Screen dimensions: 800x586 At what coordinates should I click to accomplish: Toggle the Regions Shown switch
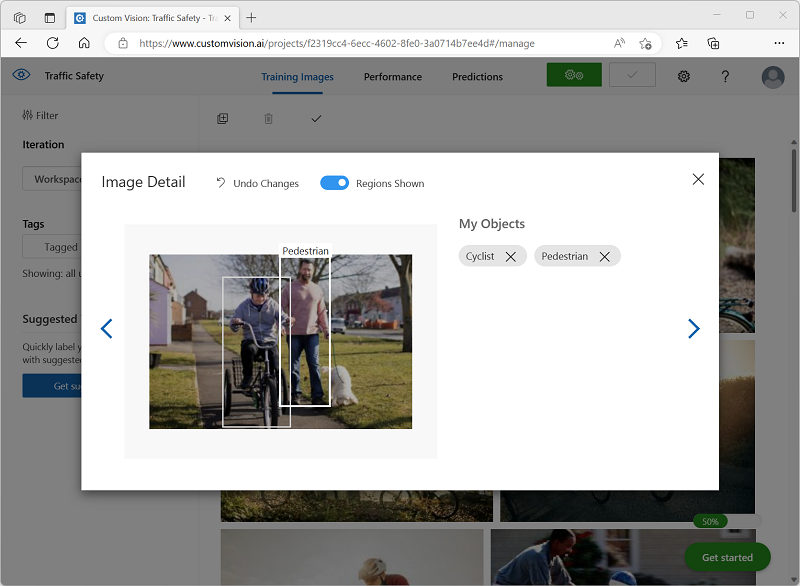point(334,183)
